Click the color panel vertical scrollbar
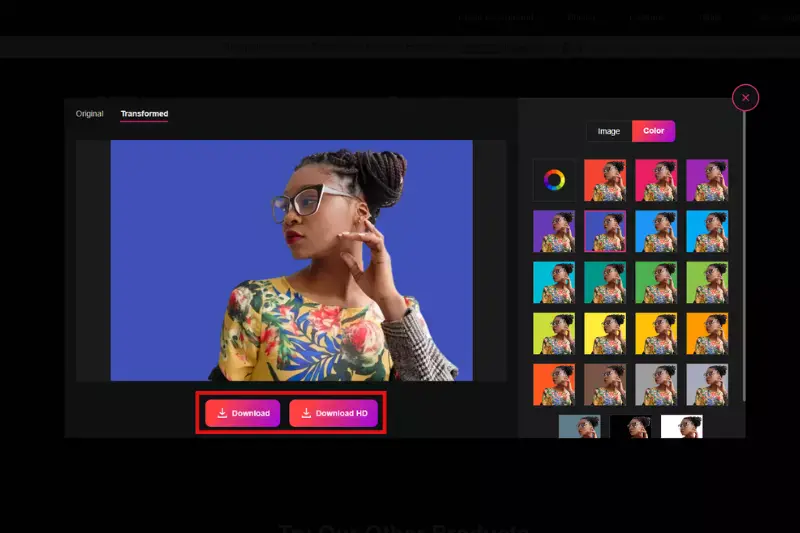This screenshot has height=533, width=800. [745, 250]
